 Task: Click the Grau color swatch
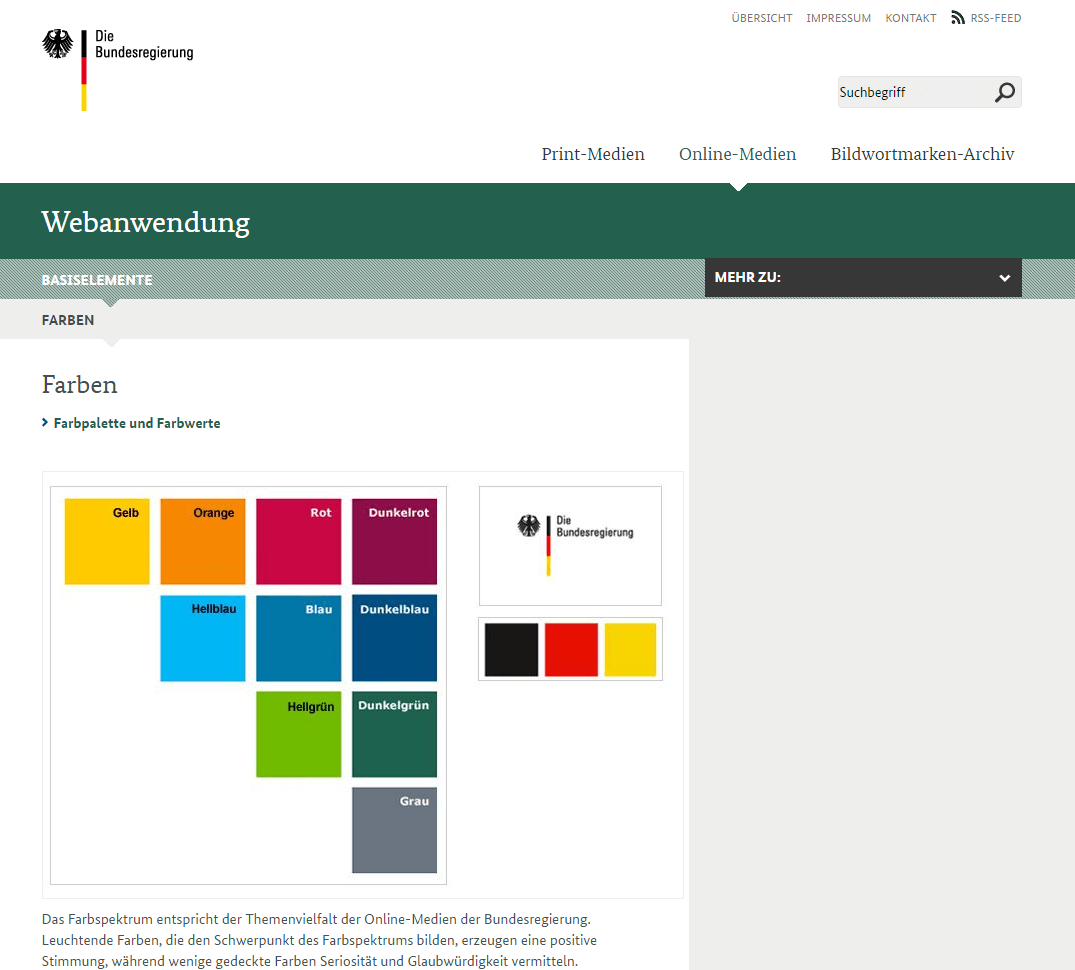[394, 830]
